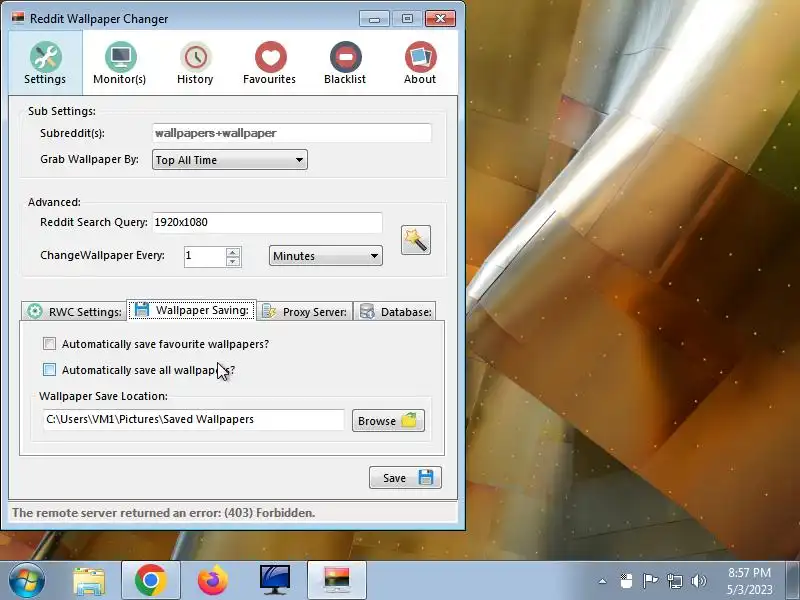
Task: Click the Reddit Search Query field
Action: pos(267,222)
